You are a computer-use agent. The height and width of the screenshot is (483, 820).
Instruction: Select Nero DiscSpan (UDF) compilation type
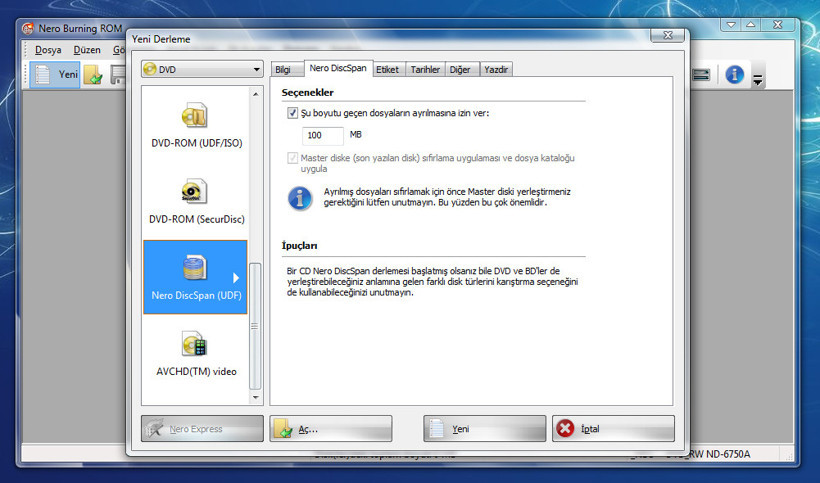click(x=195, y=277)
